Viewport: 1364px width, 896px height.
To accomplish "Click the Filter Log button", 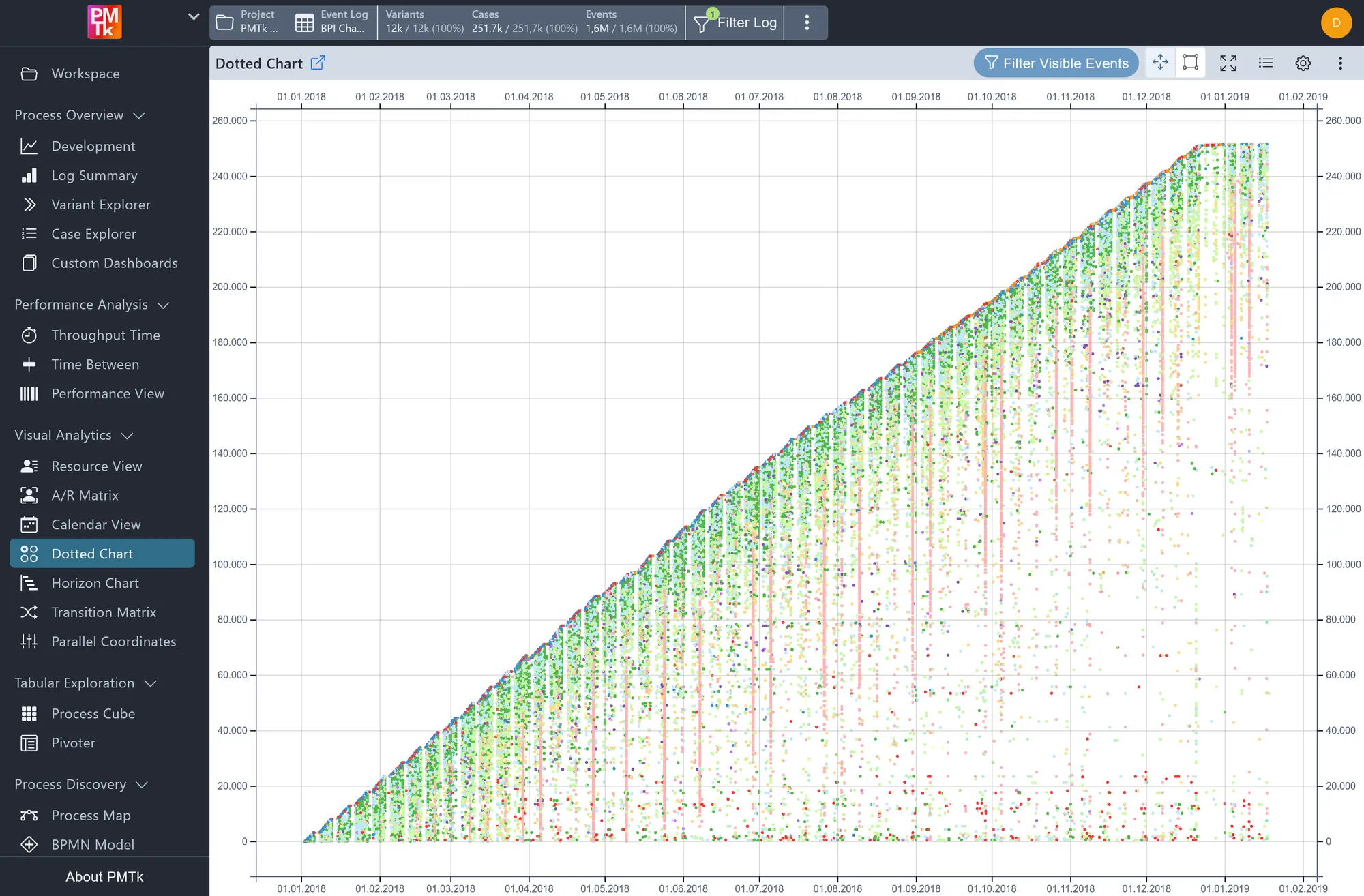I will point(735,23).
